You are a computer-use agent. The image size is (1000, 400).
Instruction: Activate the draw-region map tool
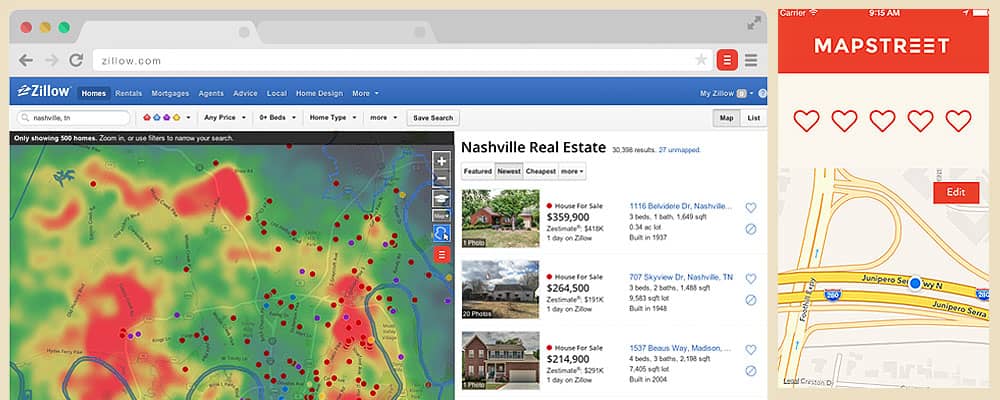tap(441, 233)
